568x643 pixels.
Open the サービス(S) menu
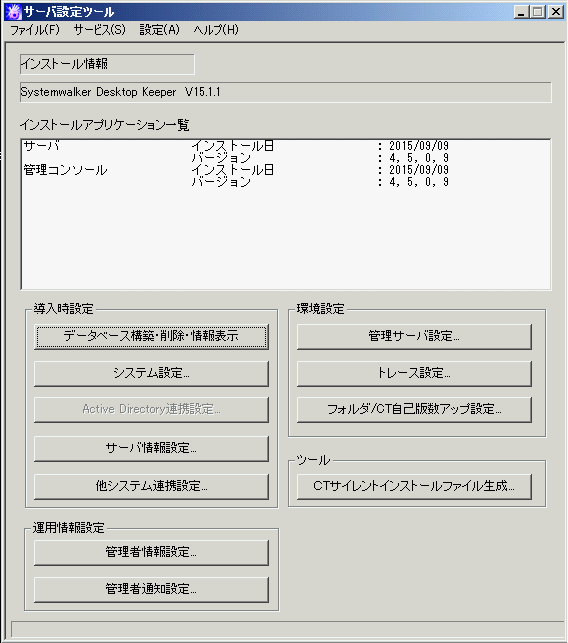point(100,30)
